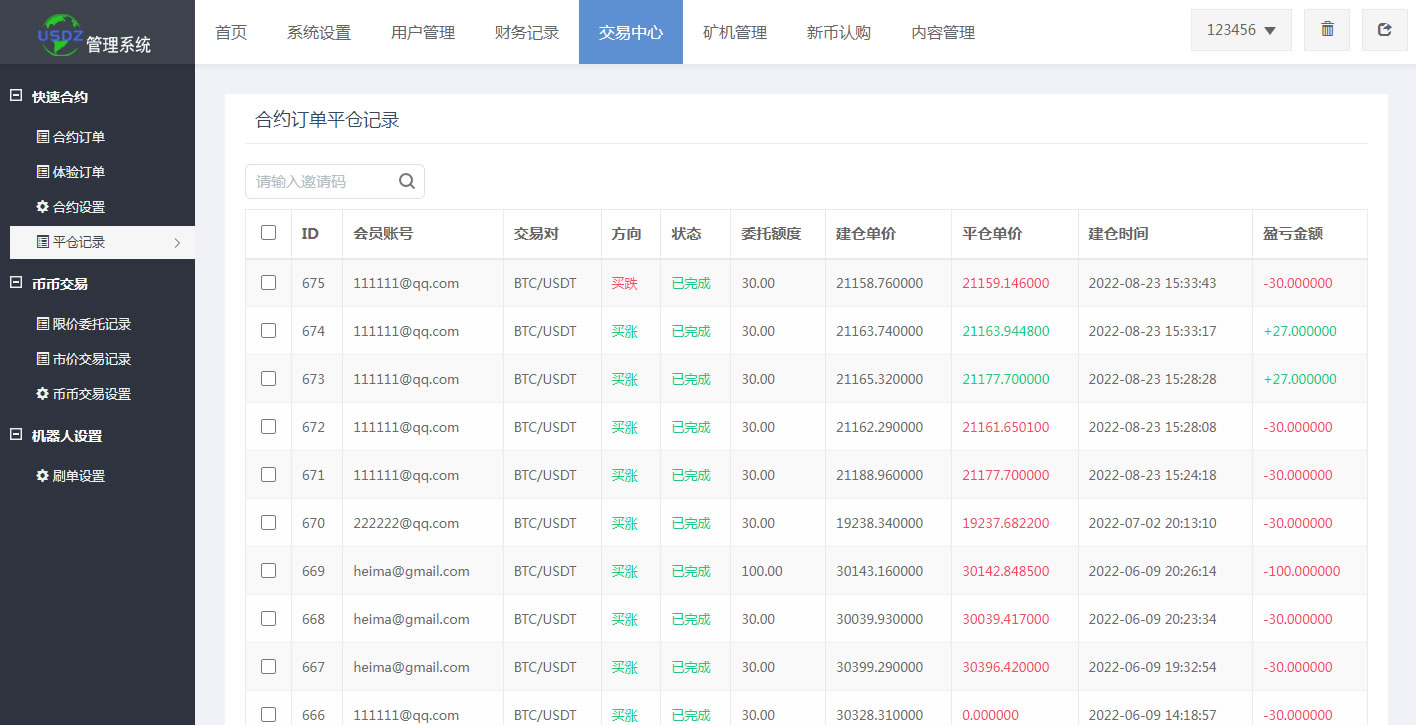Check the box for order 669
This screenshot has height=725, width=1421.
[x=268, y=570]
